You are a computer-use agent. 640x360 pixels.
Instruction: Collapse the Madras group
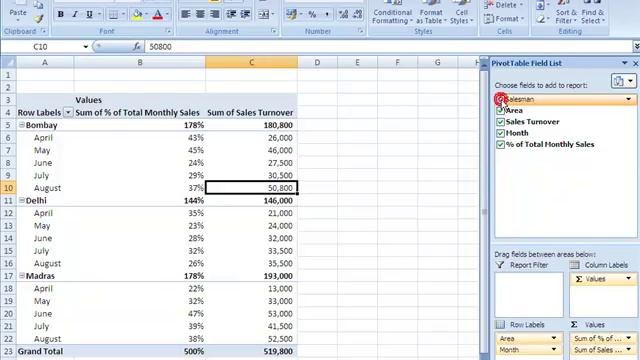tap(22, 276)
